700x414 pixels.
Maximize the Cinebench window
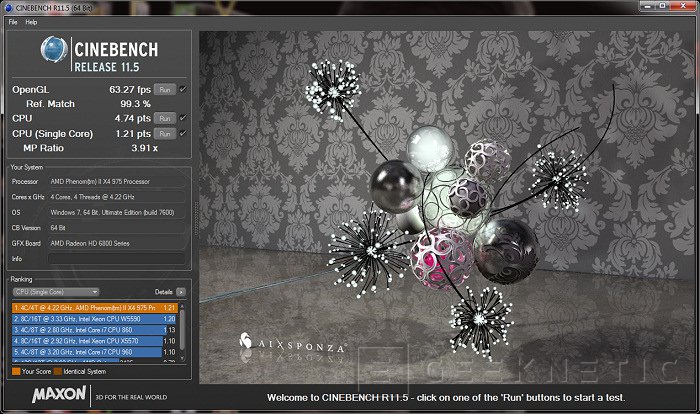coord(663,6)
